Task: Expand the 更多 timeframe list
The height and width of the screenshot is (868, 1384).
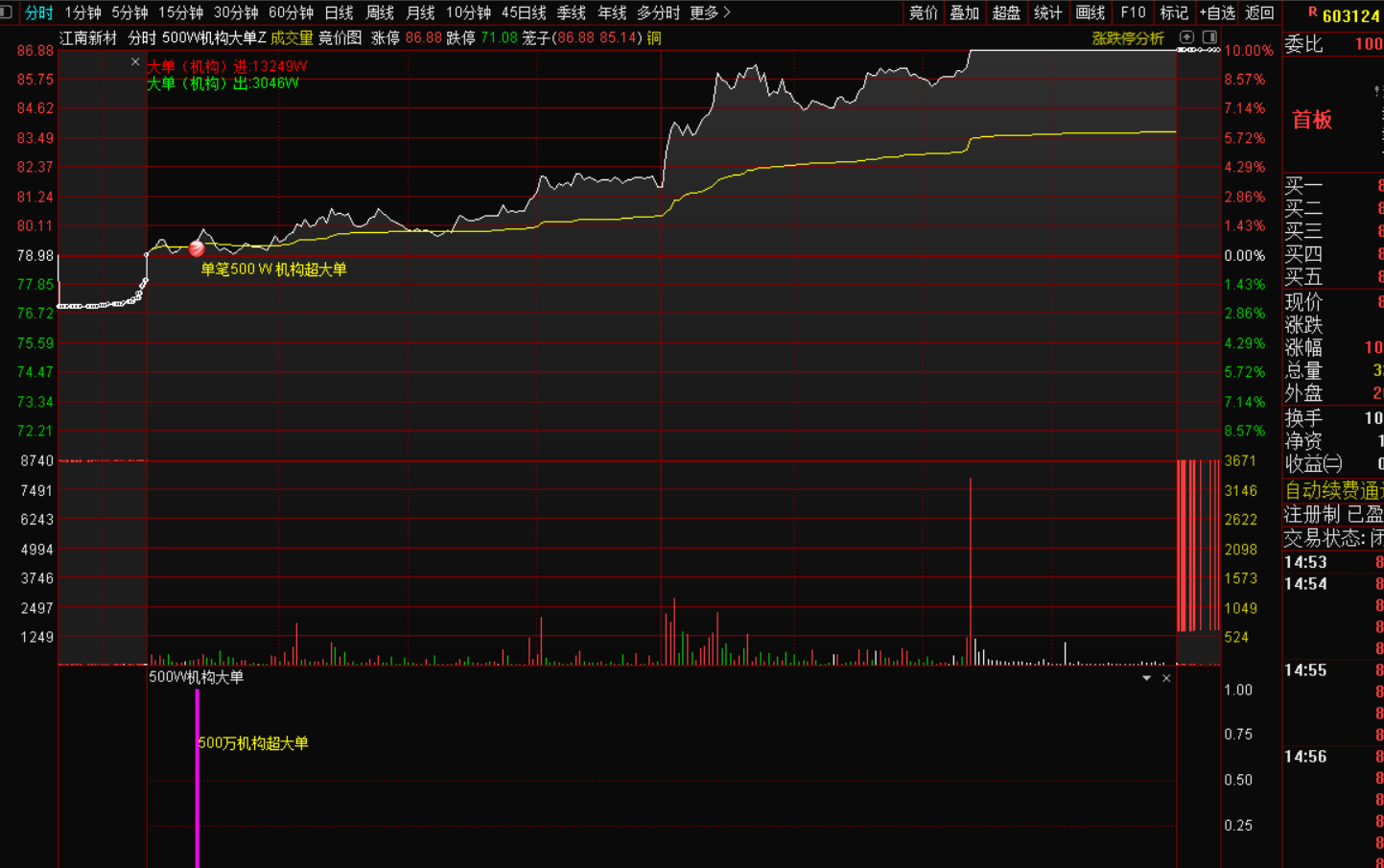Action: (x=710, y=12)
